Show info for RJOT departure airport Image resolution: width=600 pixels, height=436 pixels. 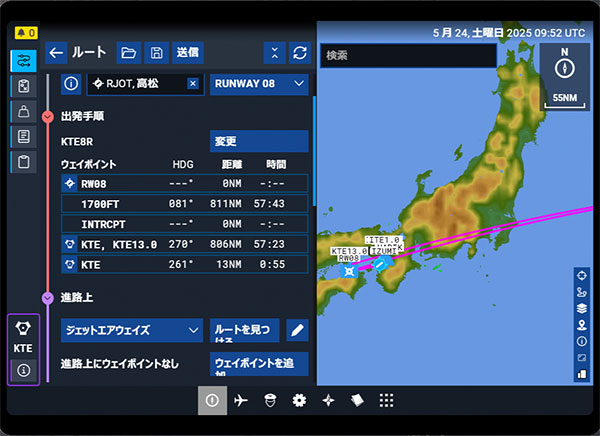click(x=71, y=84)
